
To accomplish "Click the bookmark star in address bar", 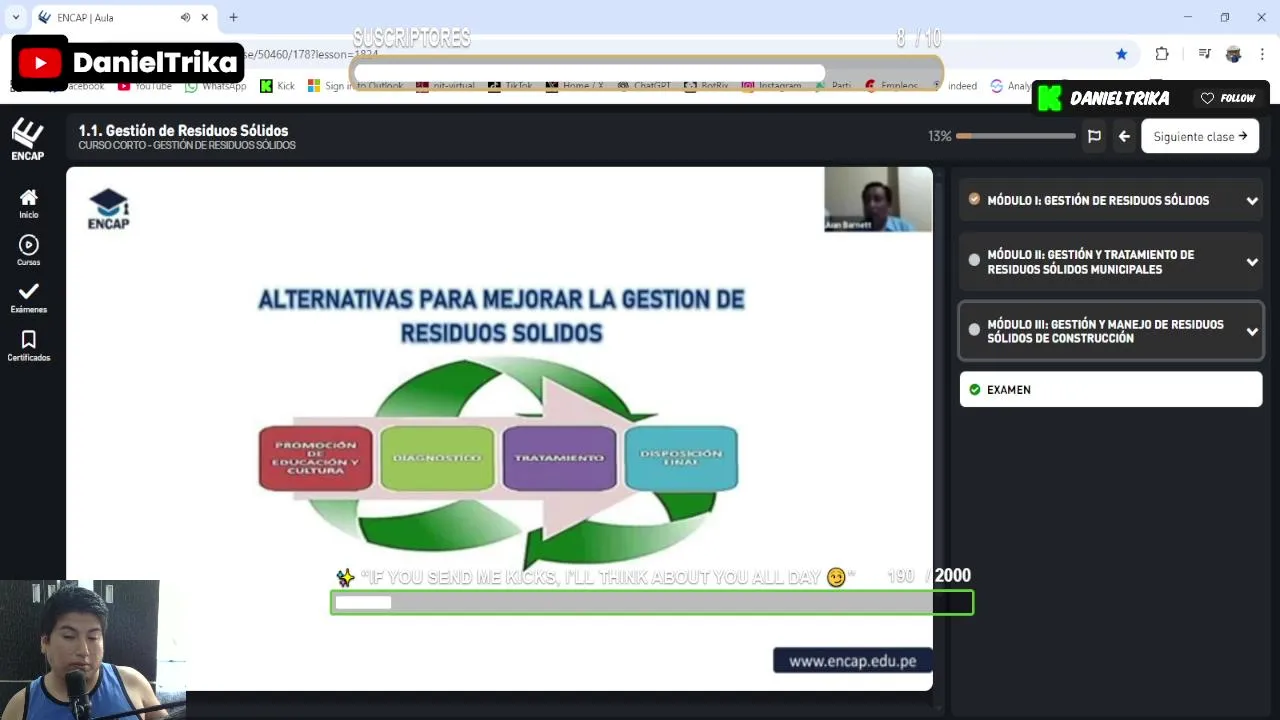I will (x=1121, y=54).
